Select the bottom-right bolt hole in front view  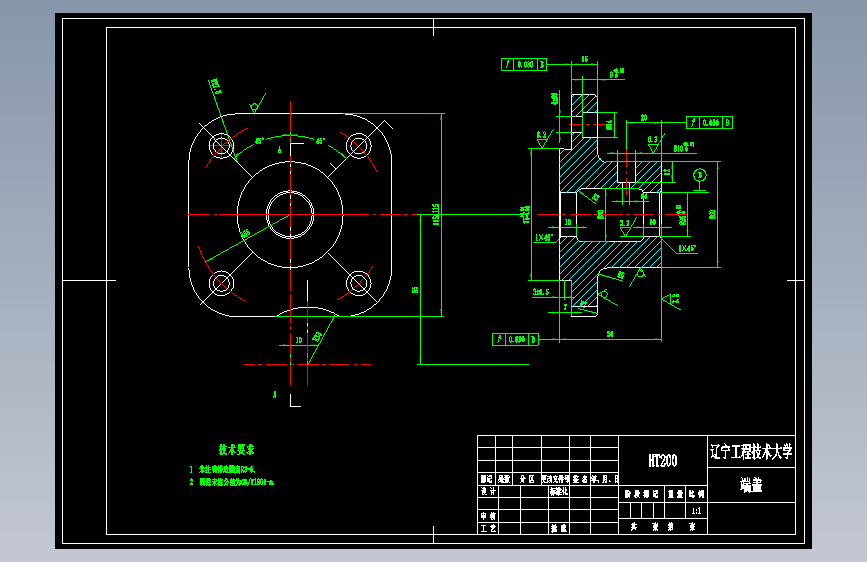[x=358, y=283]
